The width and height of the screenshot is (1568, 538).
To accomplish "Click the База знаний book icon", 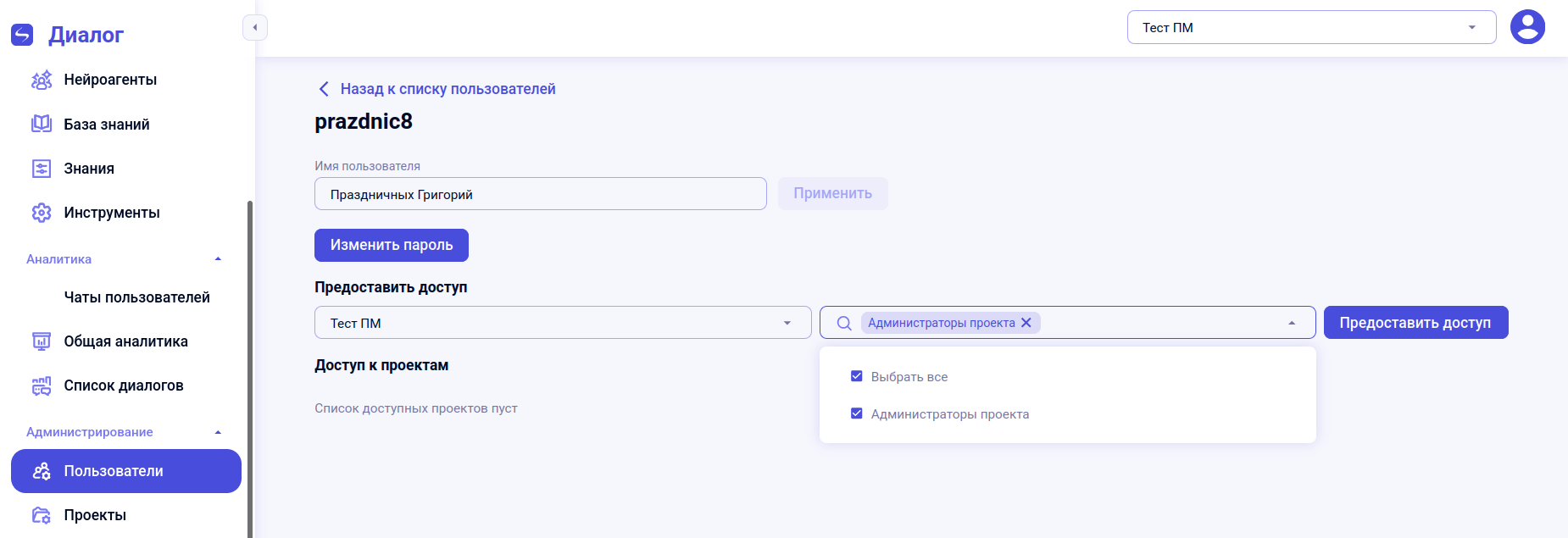I will coord(42,124).
